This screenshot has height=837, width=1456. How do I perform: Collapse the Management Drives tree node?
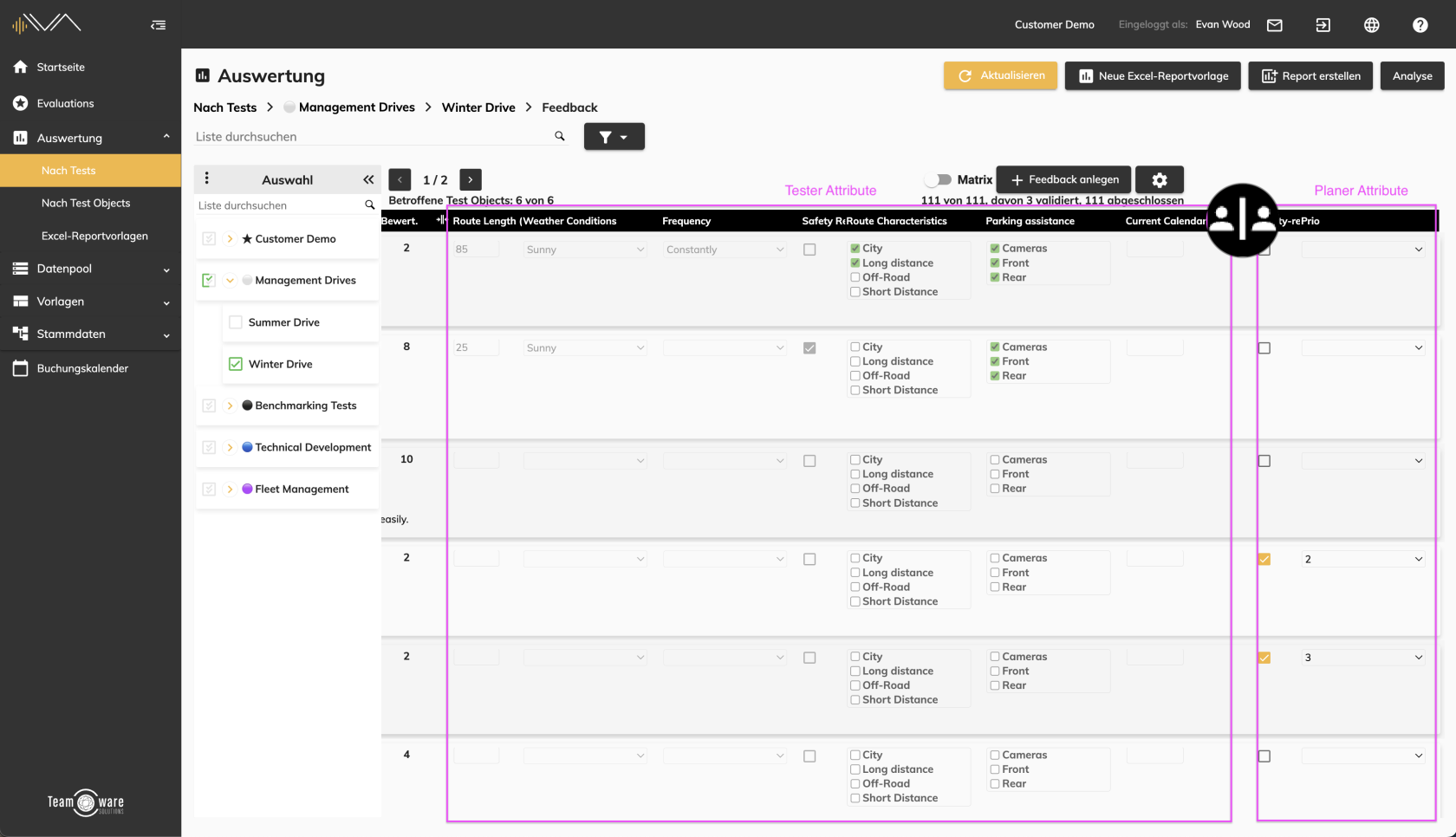pos(230,280)
